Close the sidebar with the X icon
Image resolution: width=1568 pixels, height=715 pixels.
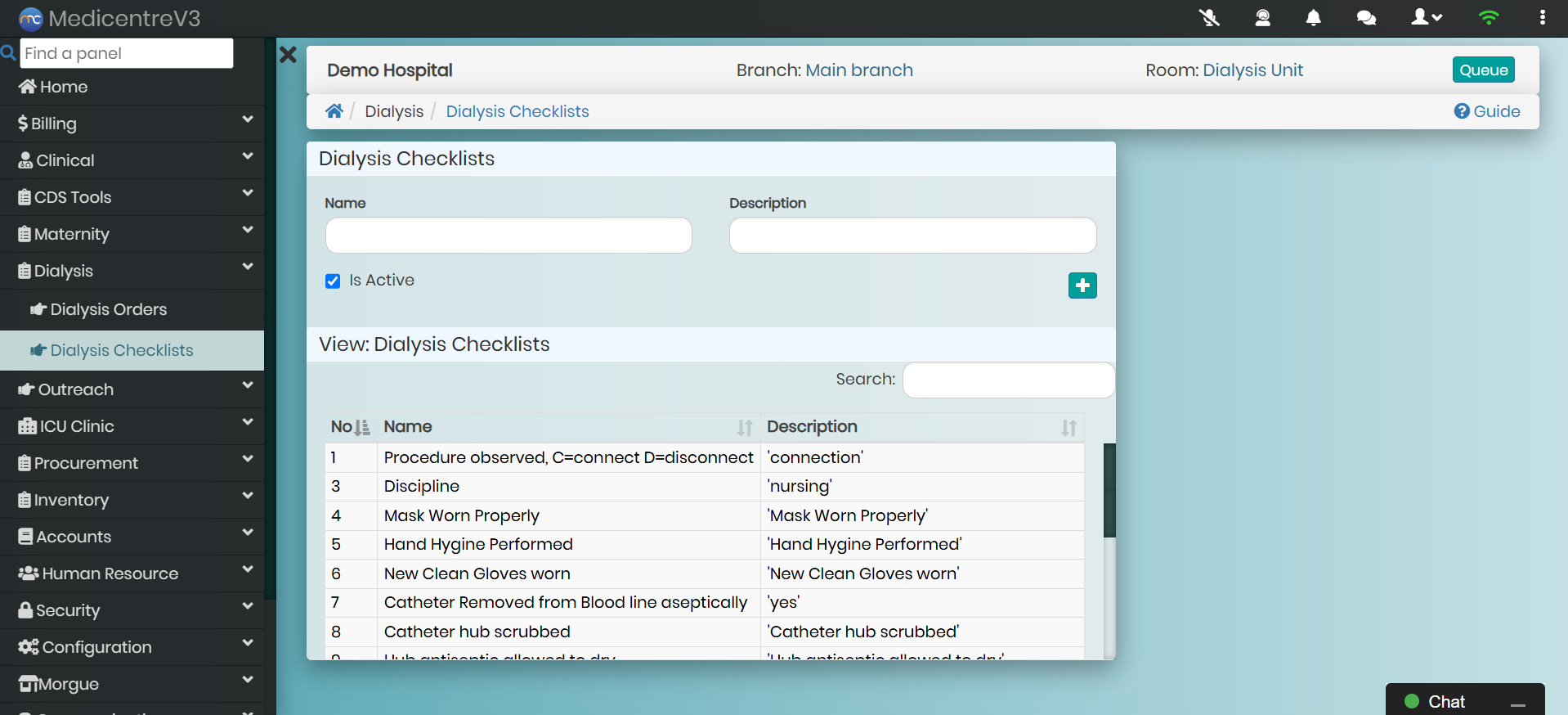click(288, 55)
